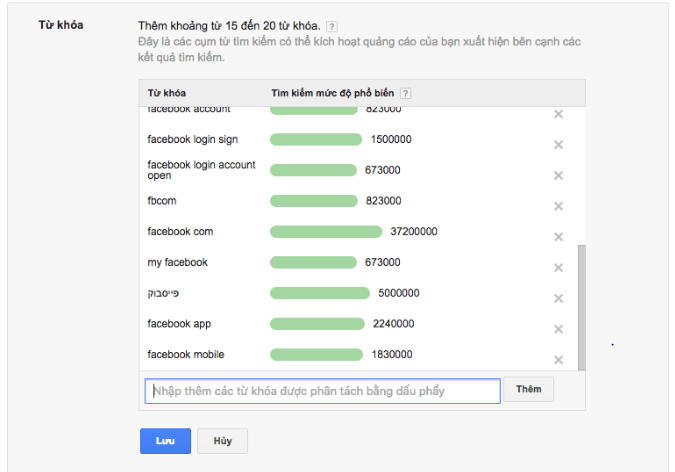Remove the 'facebook login account open' keyword
Image resolution: width=675 pixels, height=472 pixels.
pyautogui.click(x=558, y=175)
